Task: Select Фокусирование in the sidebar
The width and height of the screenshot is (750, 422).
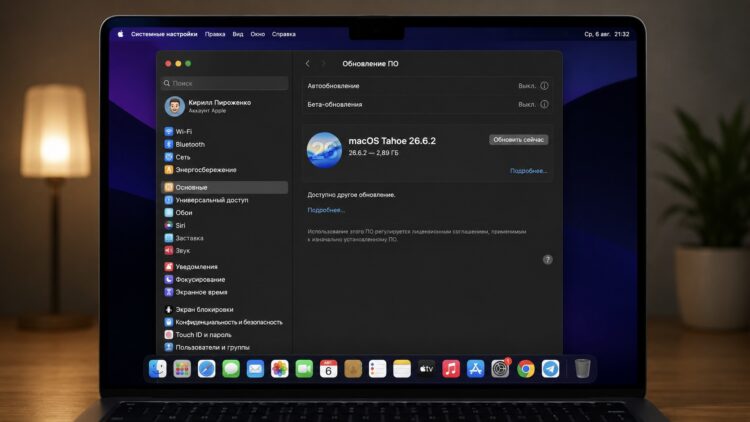Action: (225, 279)
